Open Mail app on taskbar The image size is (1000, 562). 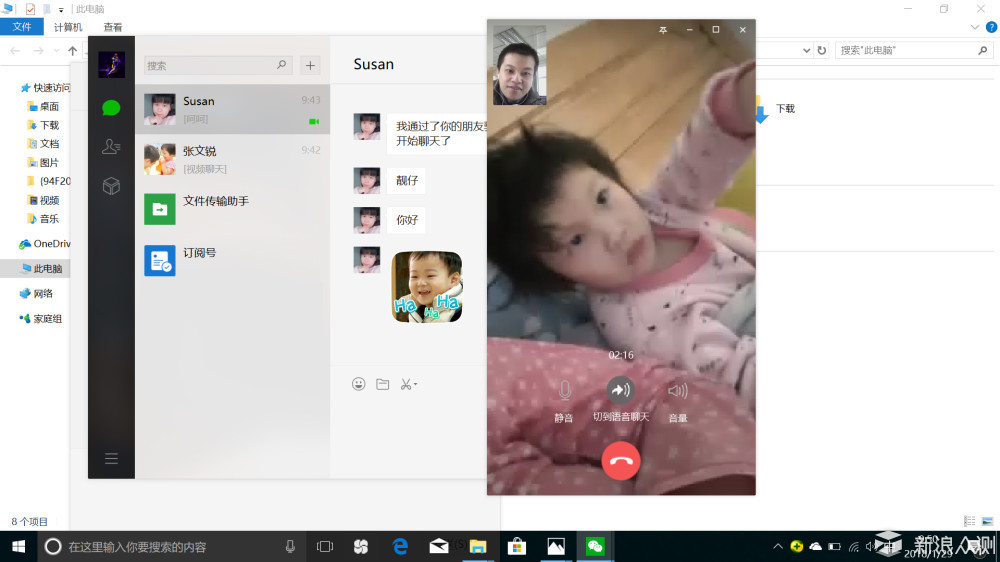pos(439,547)
